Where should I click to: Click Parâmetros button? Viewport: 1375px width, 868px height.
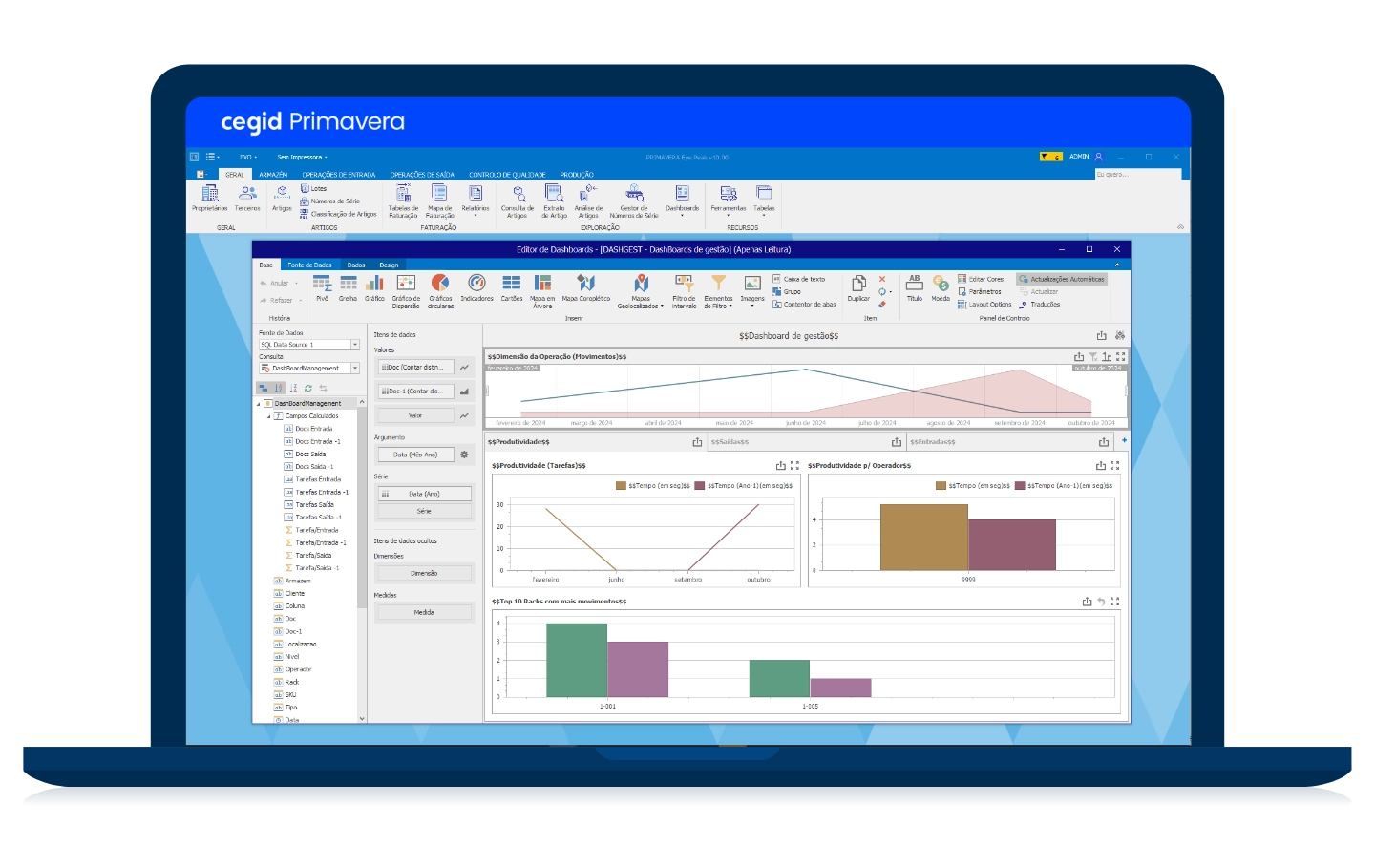tap(980, 291)
